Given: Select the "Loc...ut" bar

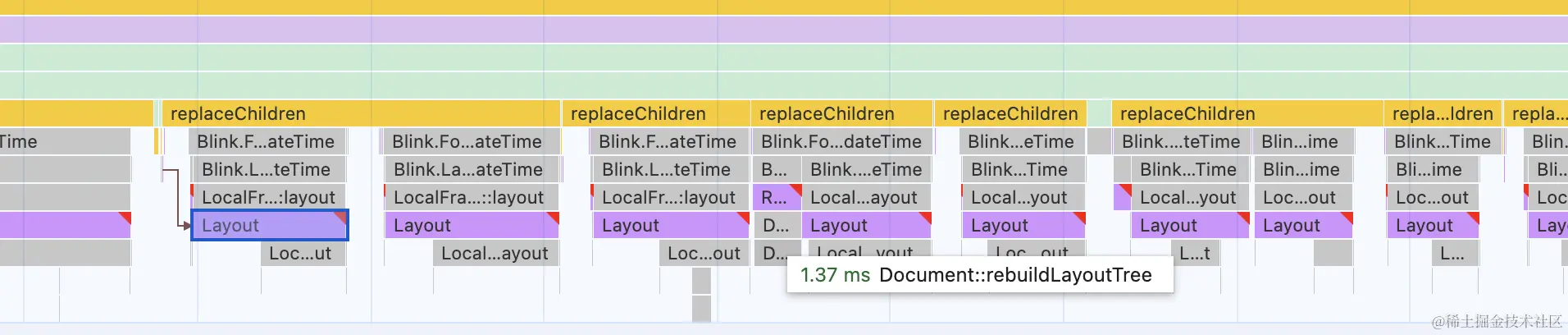Looking at the screenshot, I should [303, 253].
